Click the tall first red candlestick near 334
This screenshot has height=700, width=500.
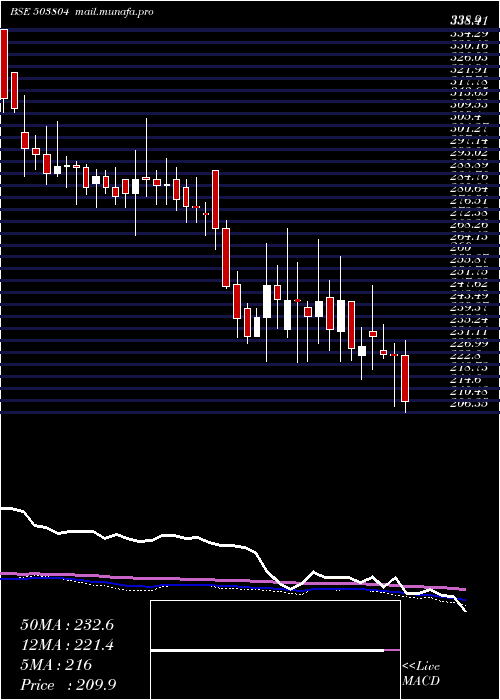[4, 64]
